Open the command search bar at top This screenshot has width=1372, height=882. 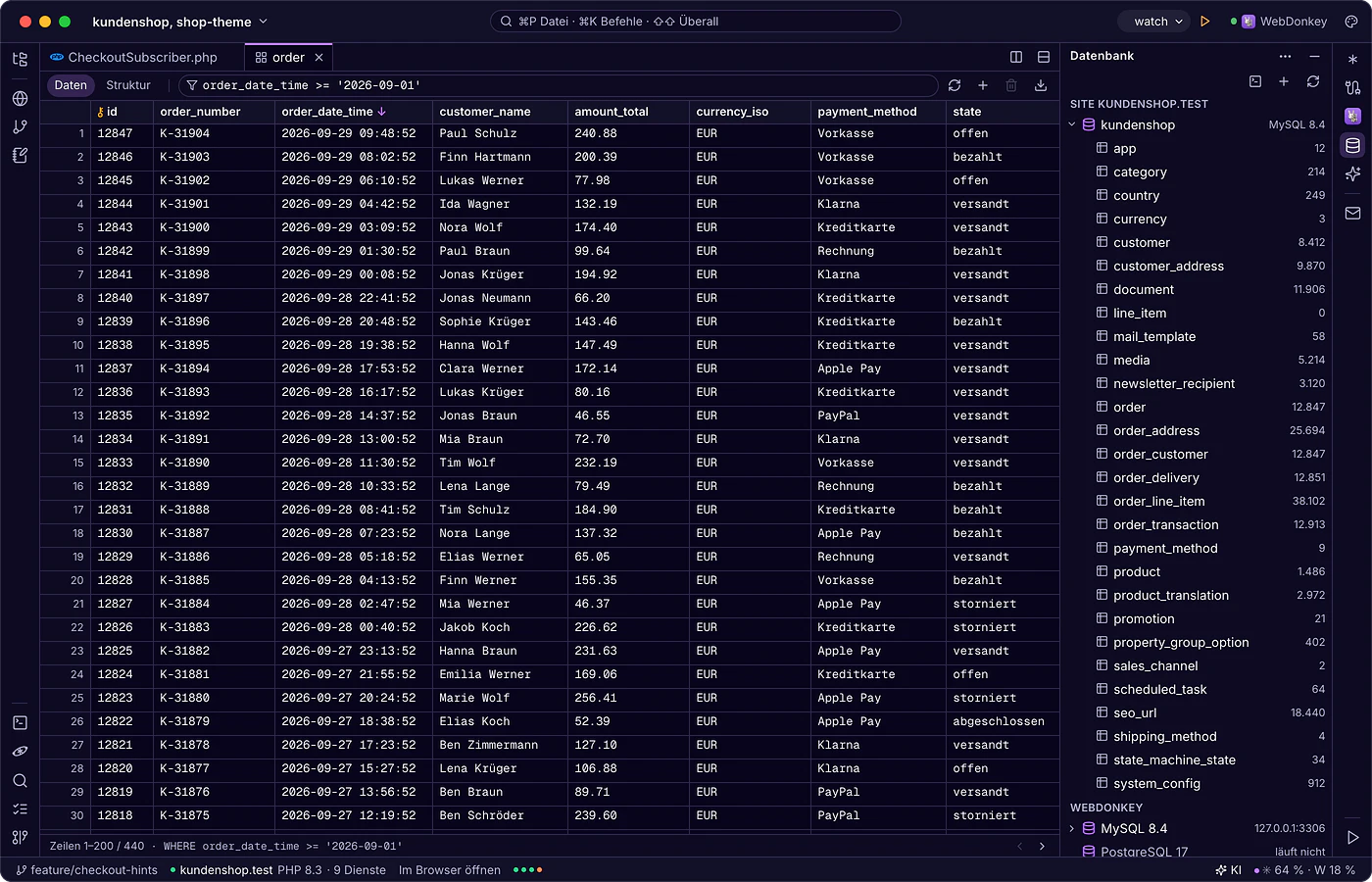click(x=695, y=22)
